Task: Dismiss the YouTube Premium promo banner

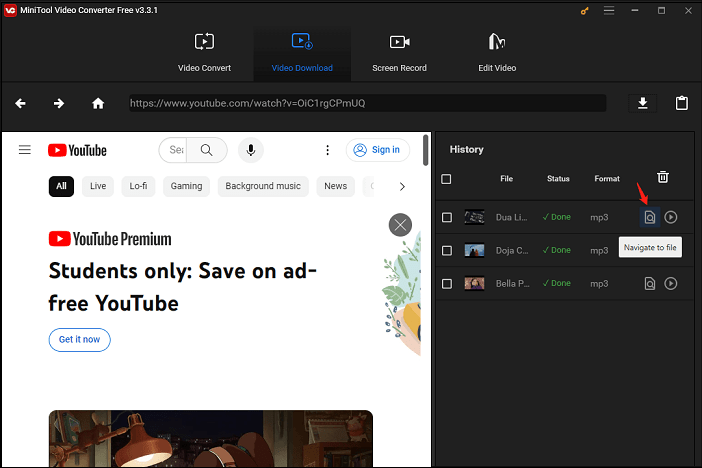Action: pos(400,225)
